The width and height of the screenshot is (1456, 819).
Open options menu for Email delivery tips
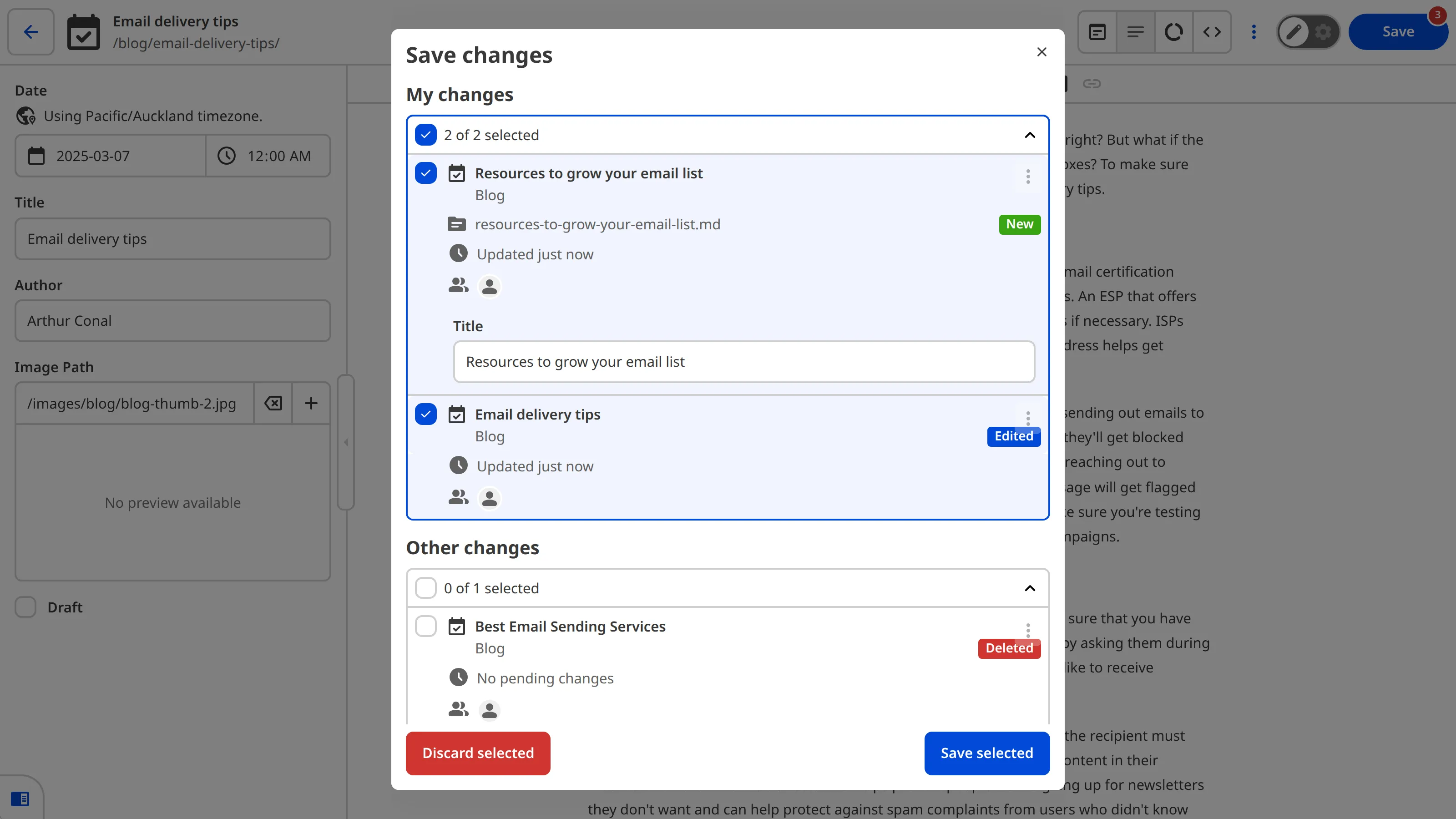[x=1028, y=418]
